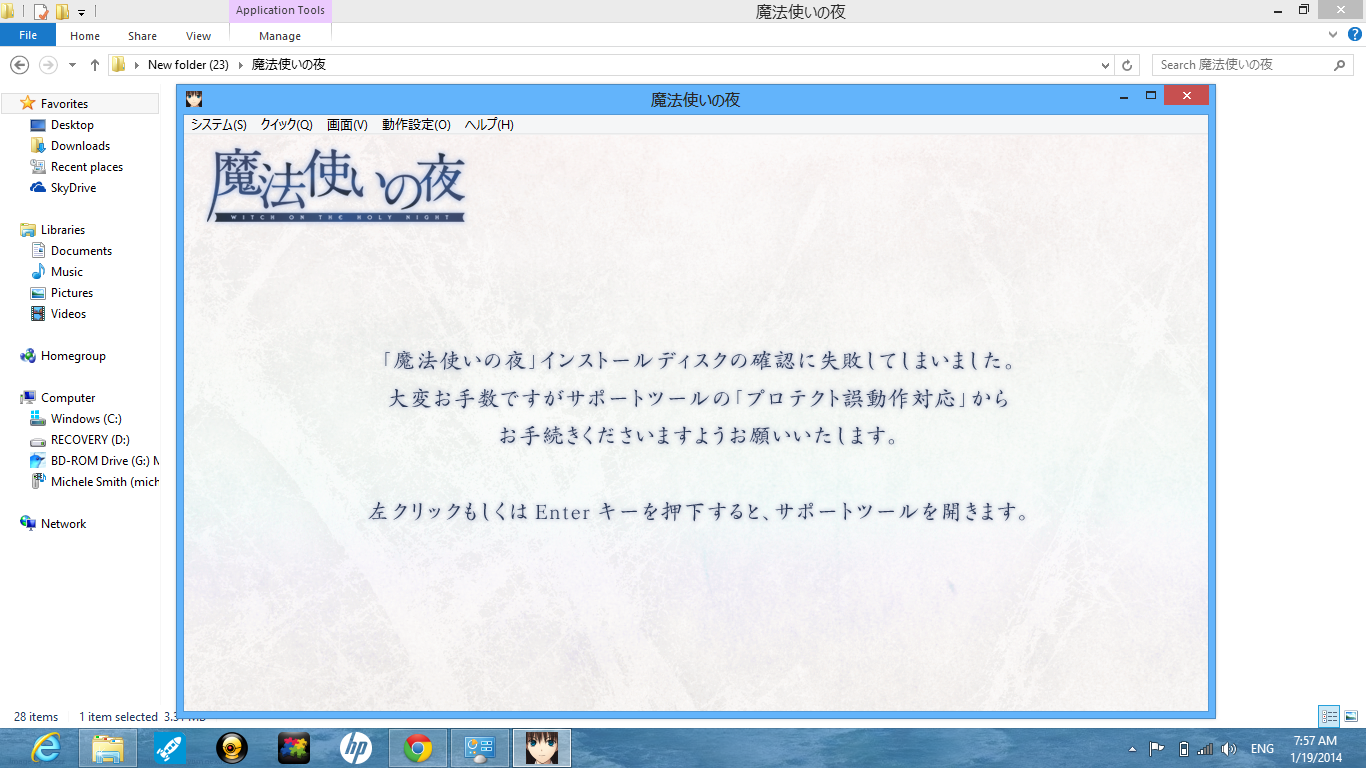This screenshot has width=1366, height=768.
Task: Open Explorer help question mark
Action: 1353,34
